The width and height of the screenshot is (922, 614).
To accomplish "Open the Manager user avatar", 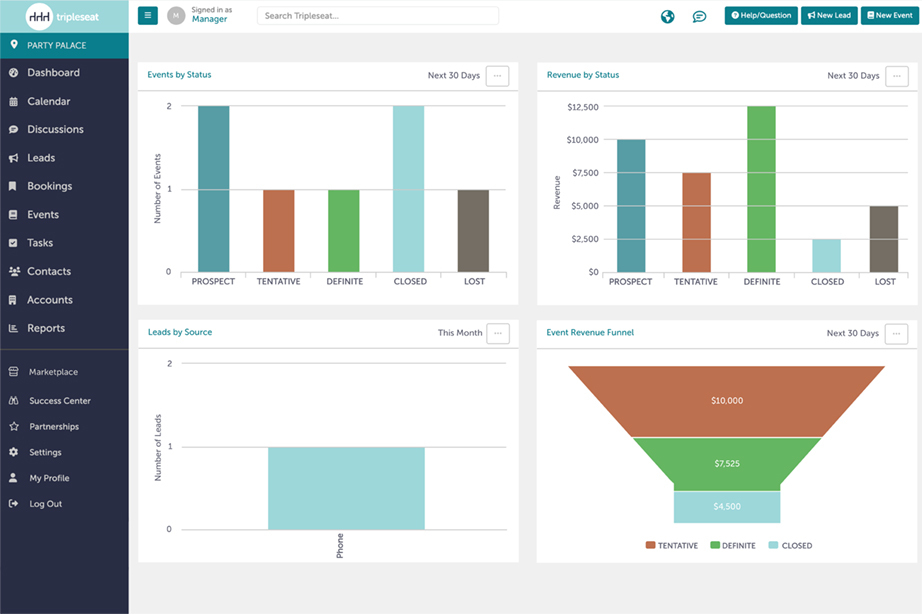I will pyautogui.click(x=176, y=16).
